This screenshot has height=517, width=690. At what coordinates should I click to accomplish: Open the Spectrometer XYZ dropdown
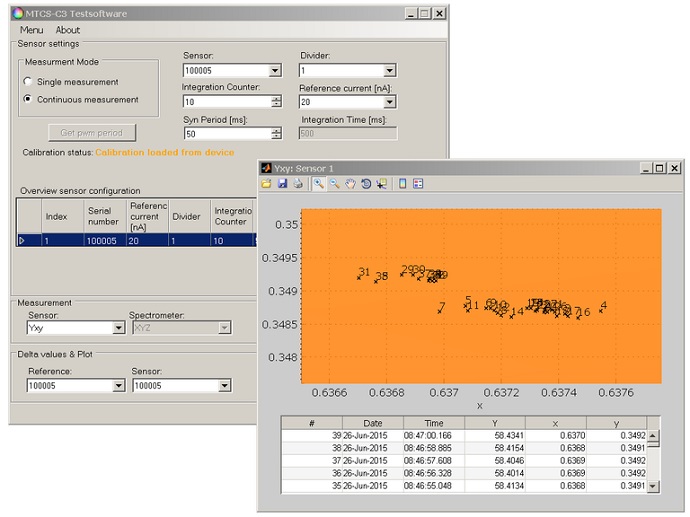pyautogui.click(x=224, y=328)
